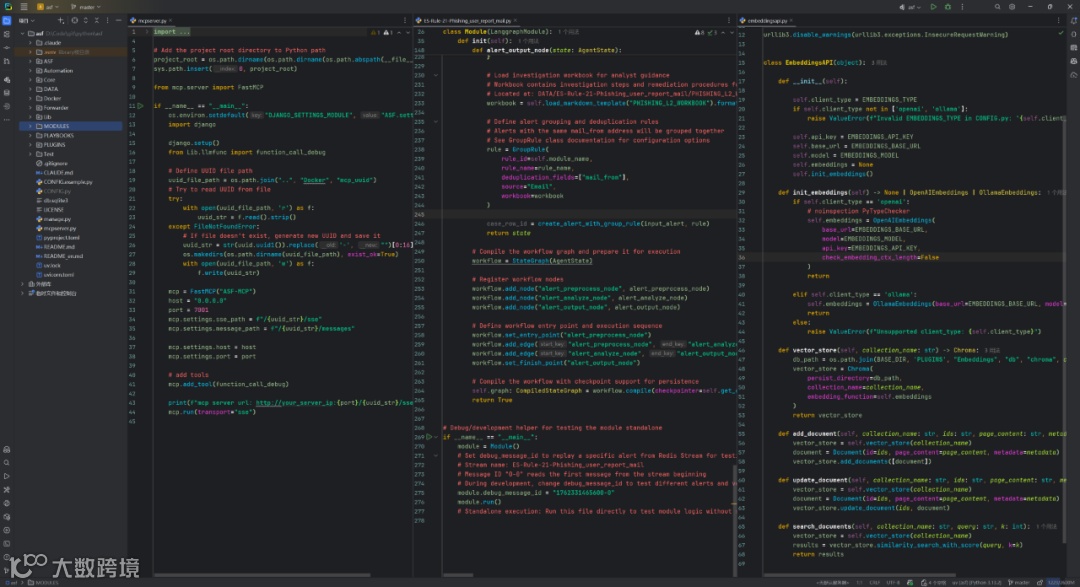Click the locate-opened-file target icon in the Project panel
This screenshot has height=587, width=1080.
coord(75,20)
